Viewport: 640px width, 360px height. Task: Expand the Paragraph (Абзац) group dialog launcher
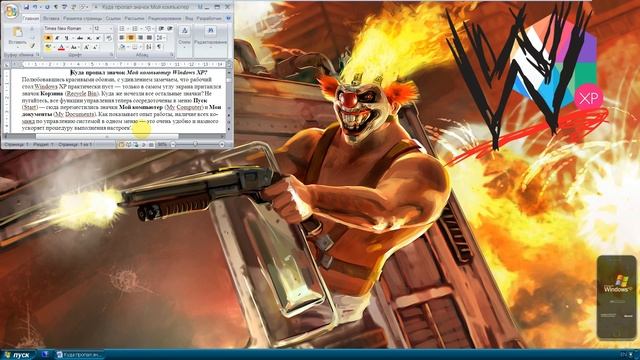[x=171, y=54]
